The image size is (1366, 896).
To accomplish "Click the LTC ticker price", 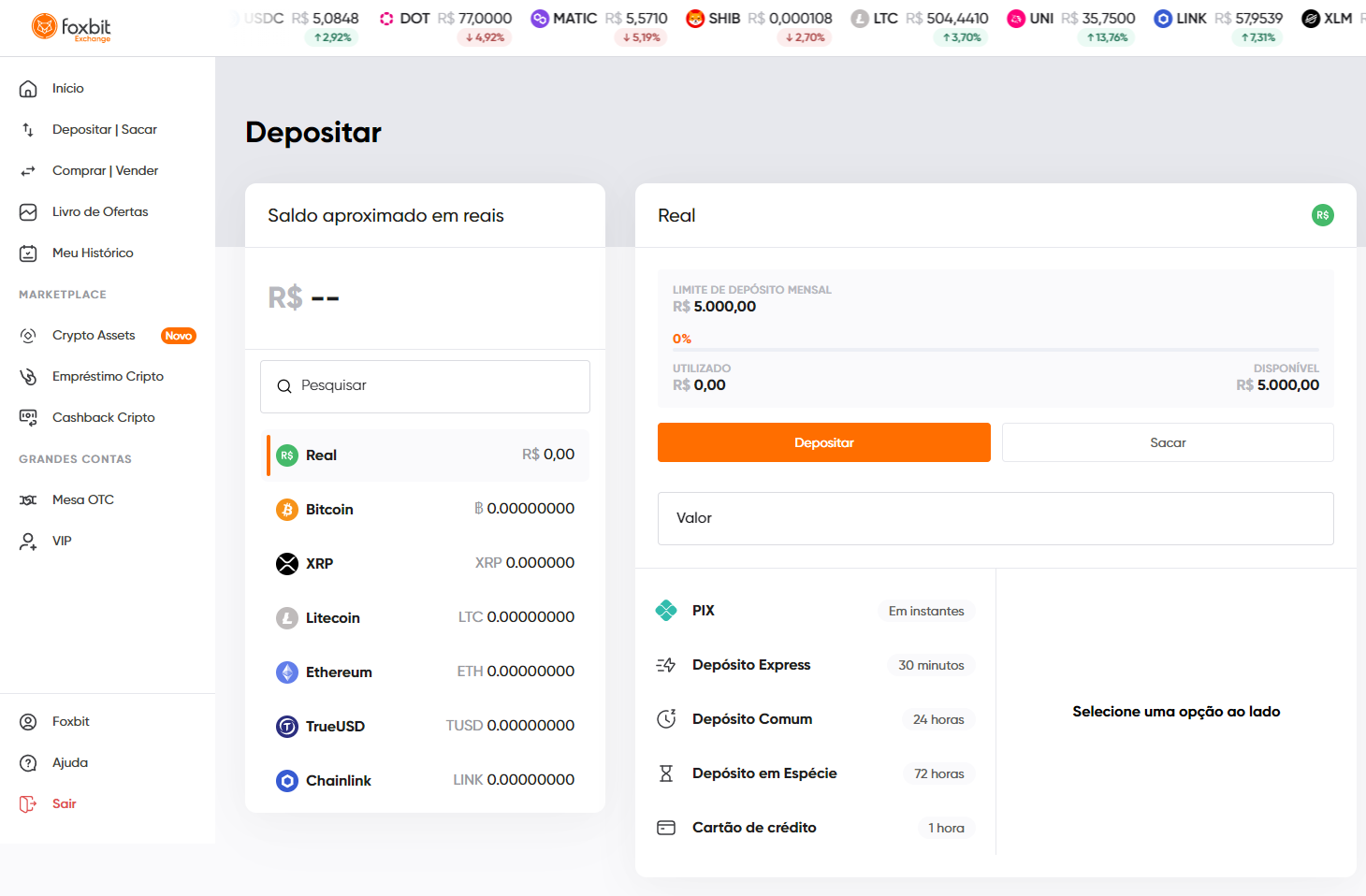I will [x=947, y=19].
